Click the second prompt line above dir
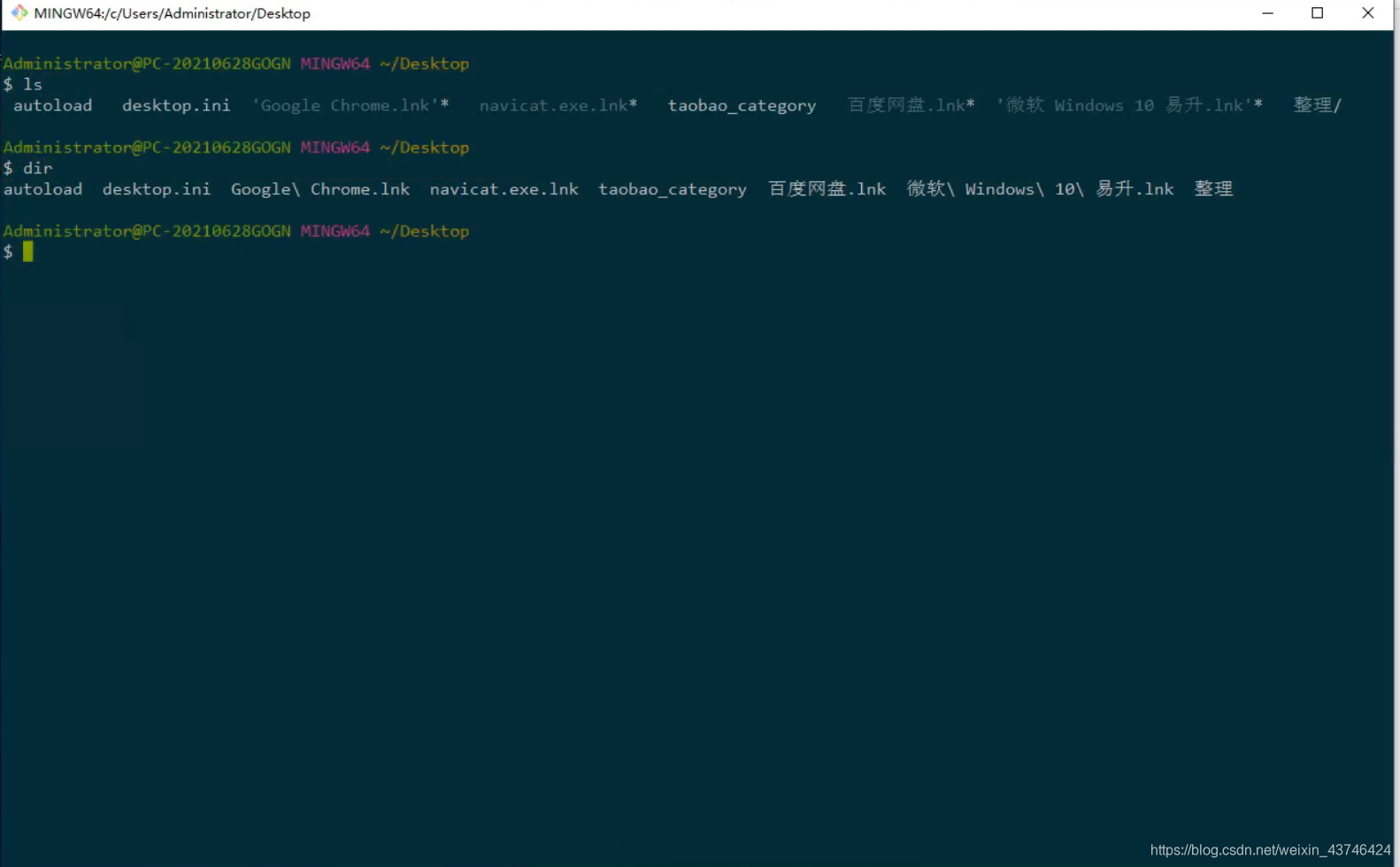 coord(236,147)
